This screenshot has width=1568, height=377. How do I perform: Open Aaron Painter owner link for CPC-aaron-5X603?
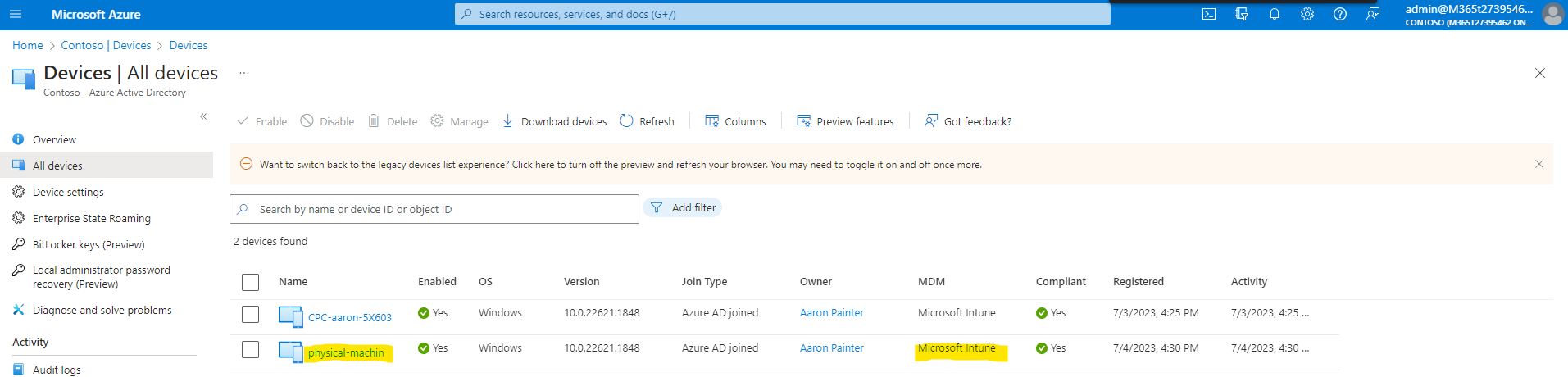[x=832, y=313]
